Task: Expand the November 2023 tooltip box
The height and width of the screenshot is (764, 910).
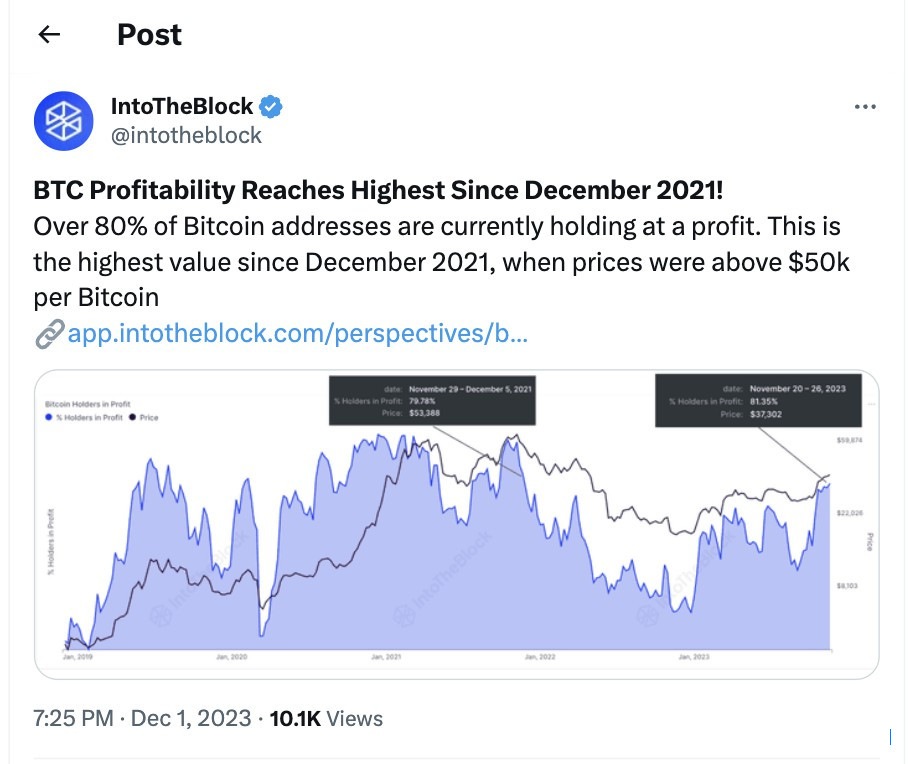Action: (x=760, y=399)
